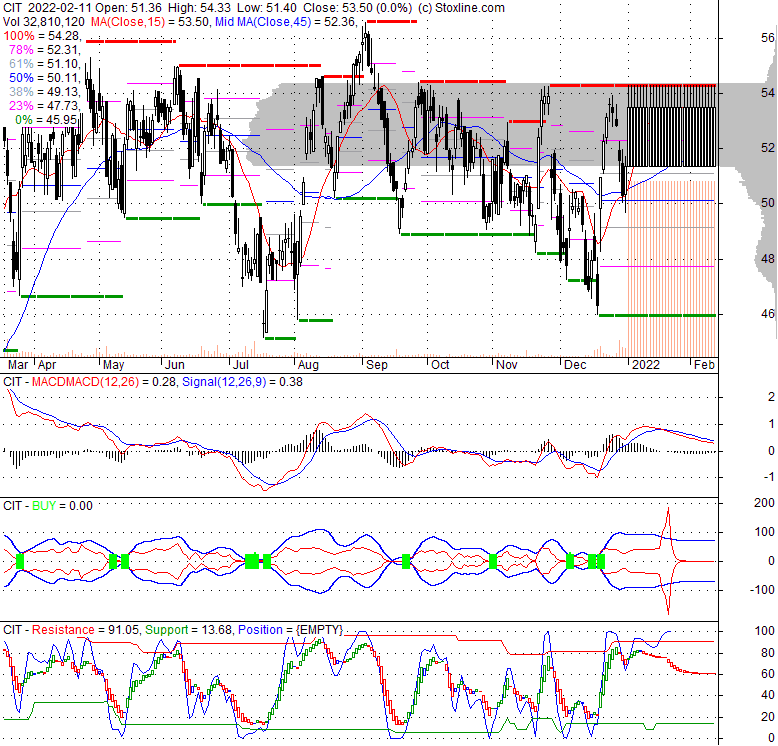Viewport: 778px width, 746px height.
Task: Click the 'Sep' month label on time axis
Action: (x=377, y=365)
